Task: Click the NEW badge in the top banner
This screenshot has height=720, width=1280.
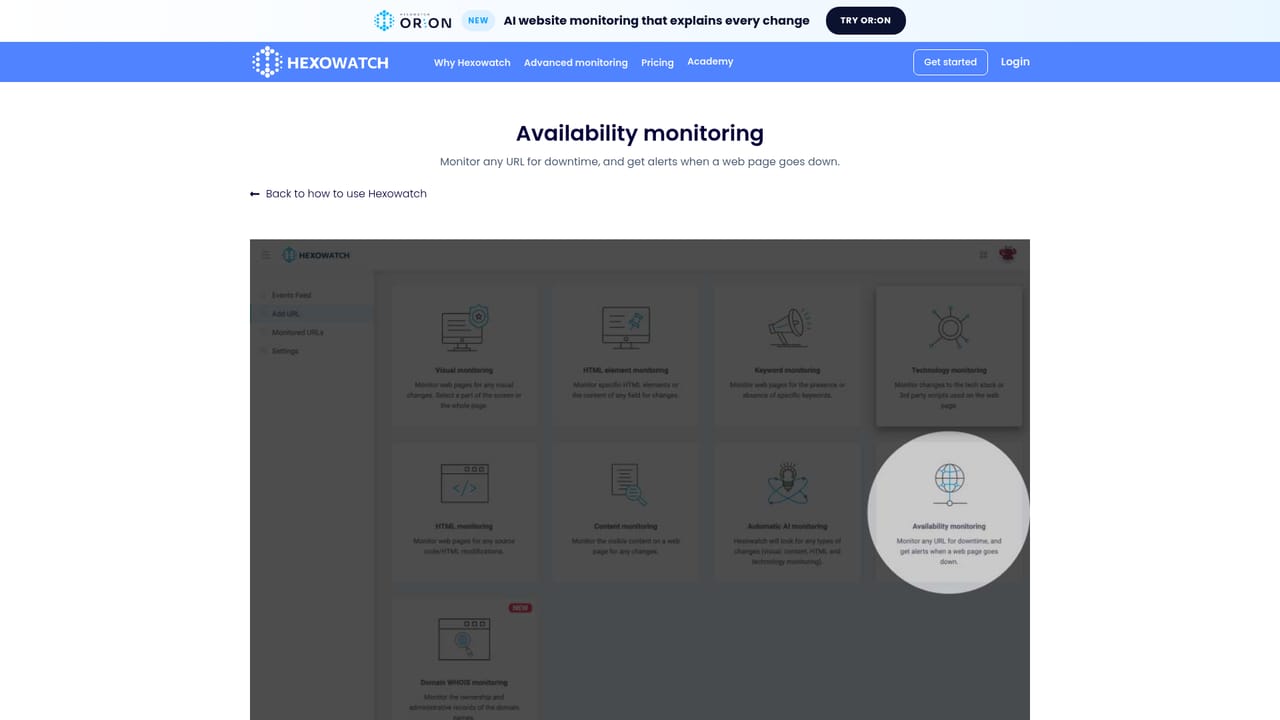Action: [478, 20]
